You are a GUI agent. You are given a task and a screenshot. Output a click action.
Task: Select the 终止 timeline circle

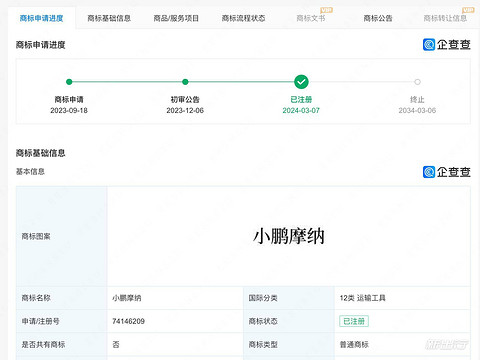point(417,82)
